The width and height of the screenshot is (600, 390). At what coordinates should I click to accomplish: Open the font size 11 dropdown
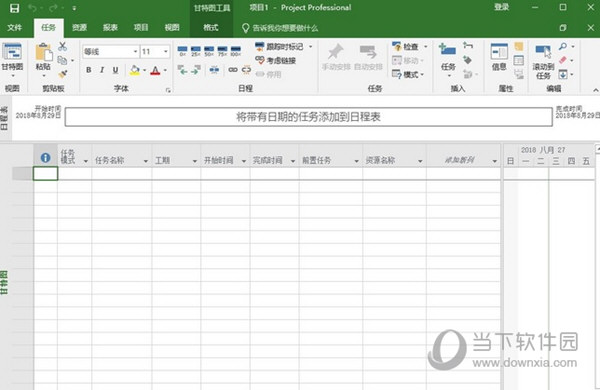[x=166, y=51]
